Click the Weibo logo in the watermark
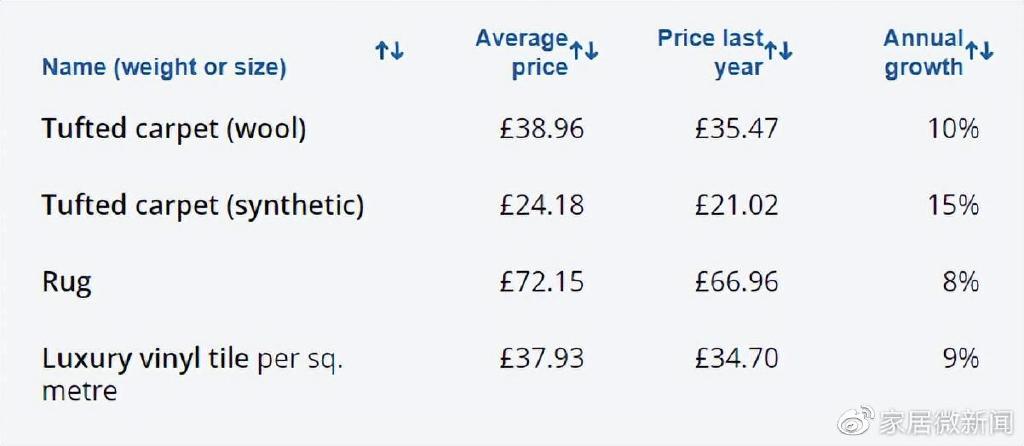 (855, 423)
